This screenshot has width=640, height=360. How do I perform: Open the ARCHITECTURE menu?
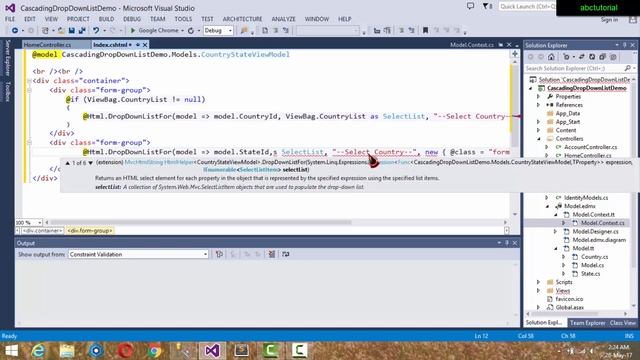pyautogui.click(x=242, y=19)
